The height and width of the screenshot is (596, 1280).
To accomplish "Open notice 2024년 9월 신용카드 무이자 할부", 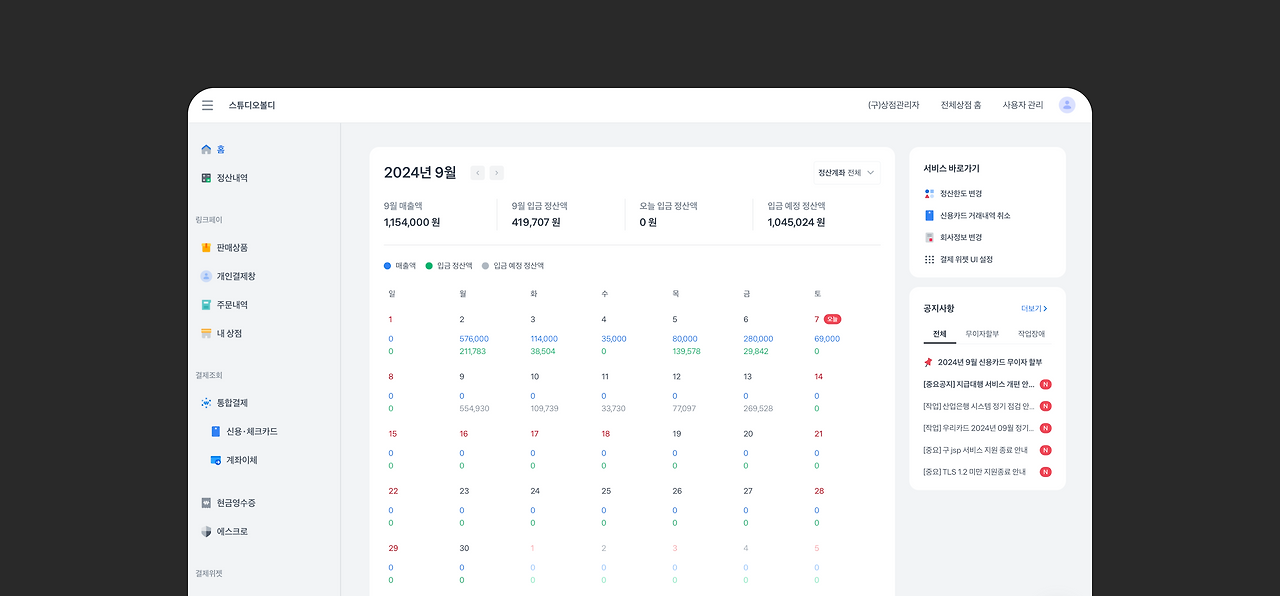I will (x=990, y=362).
